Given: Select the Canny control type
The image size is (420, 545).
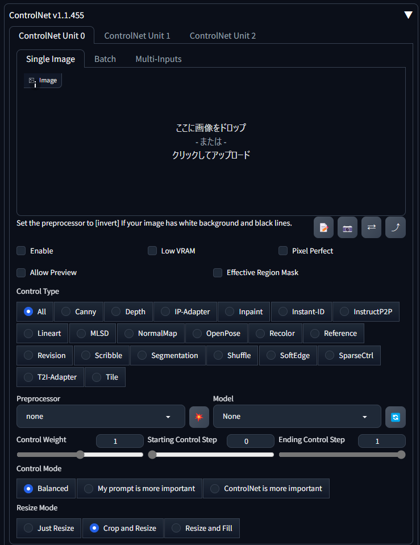Looking at the screenshot, I should pos(79,312).
